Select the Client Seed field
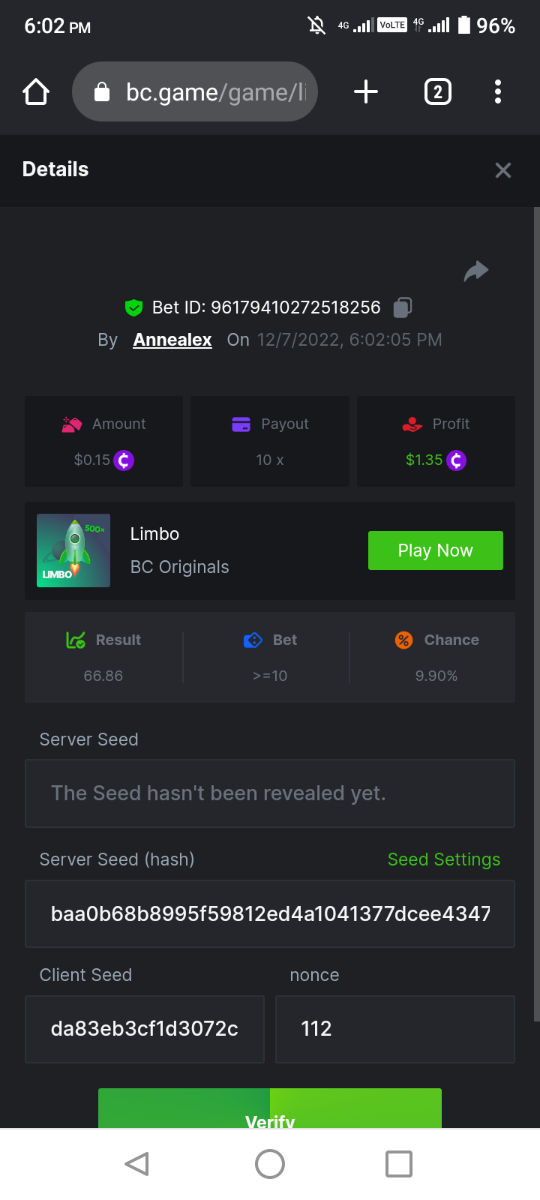Screen dimensions: 540x1200 click(x=145, y=1029)
